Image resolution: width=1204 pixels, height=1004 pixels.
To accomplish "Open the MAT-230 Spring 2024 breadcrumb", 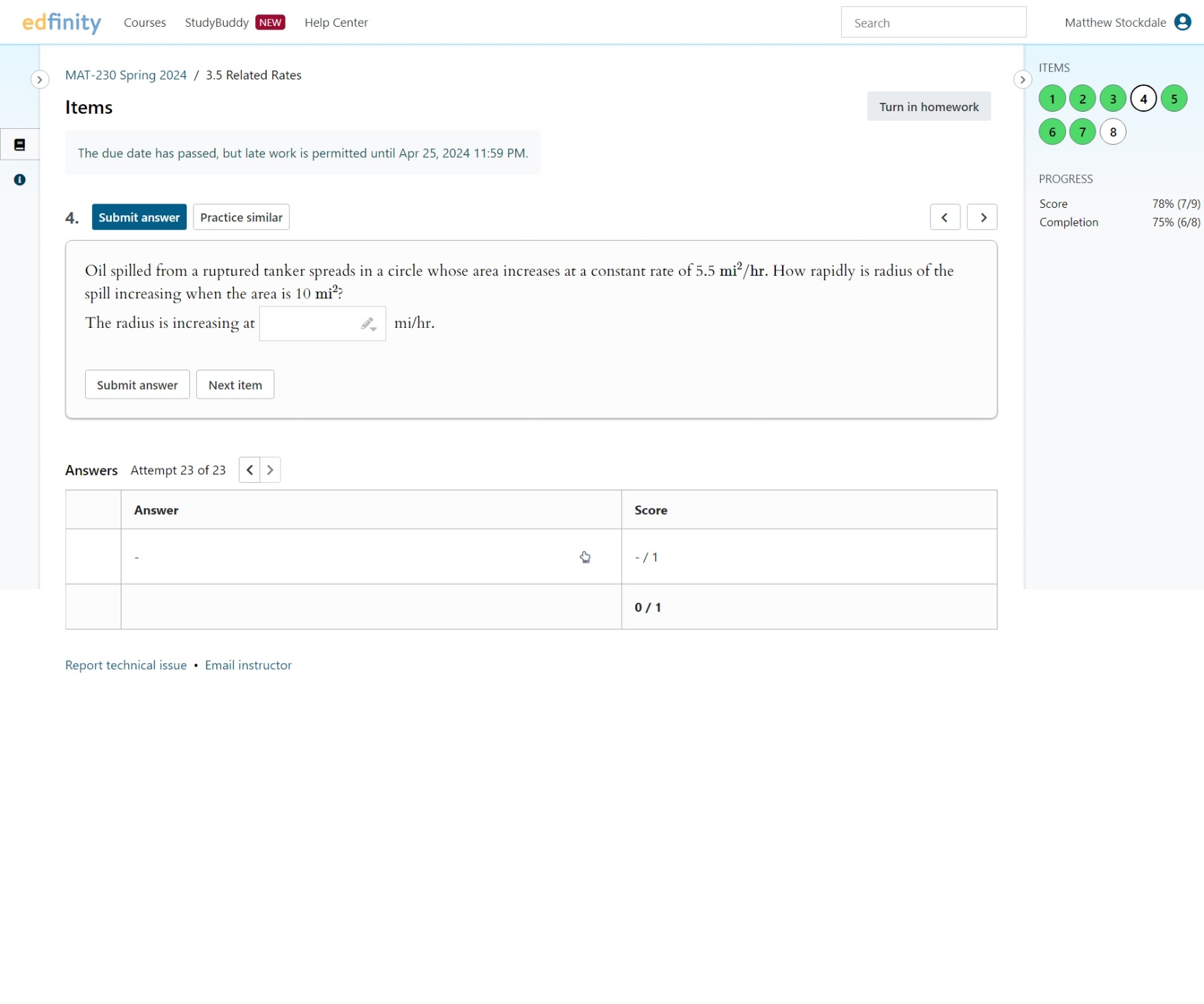I will [126, 75].
